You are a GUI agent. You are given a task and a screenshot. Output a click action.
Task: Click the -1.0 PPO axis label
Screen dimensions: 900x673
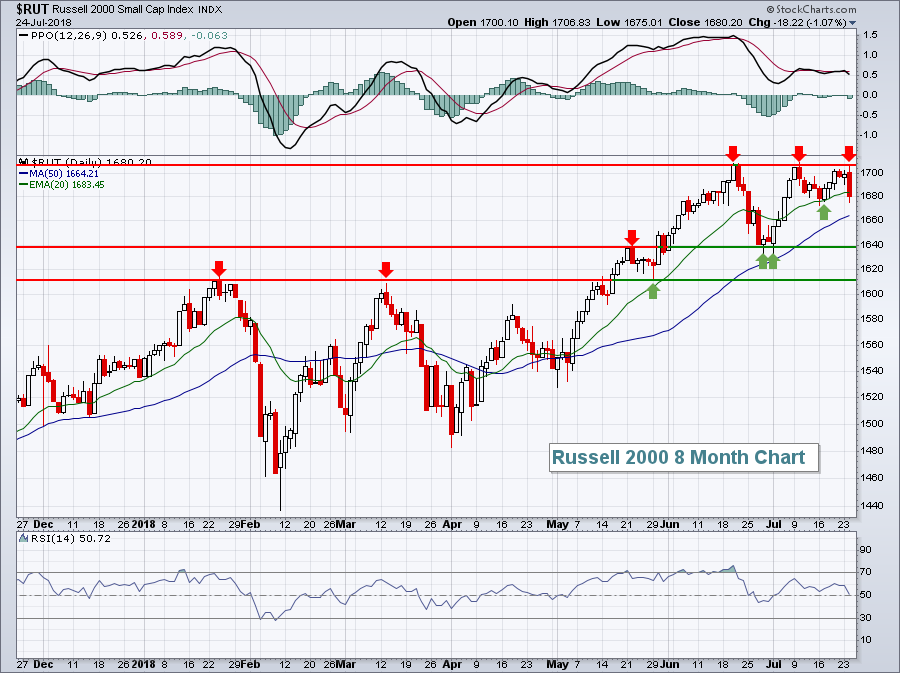868,135
